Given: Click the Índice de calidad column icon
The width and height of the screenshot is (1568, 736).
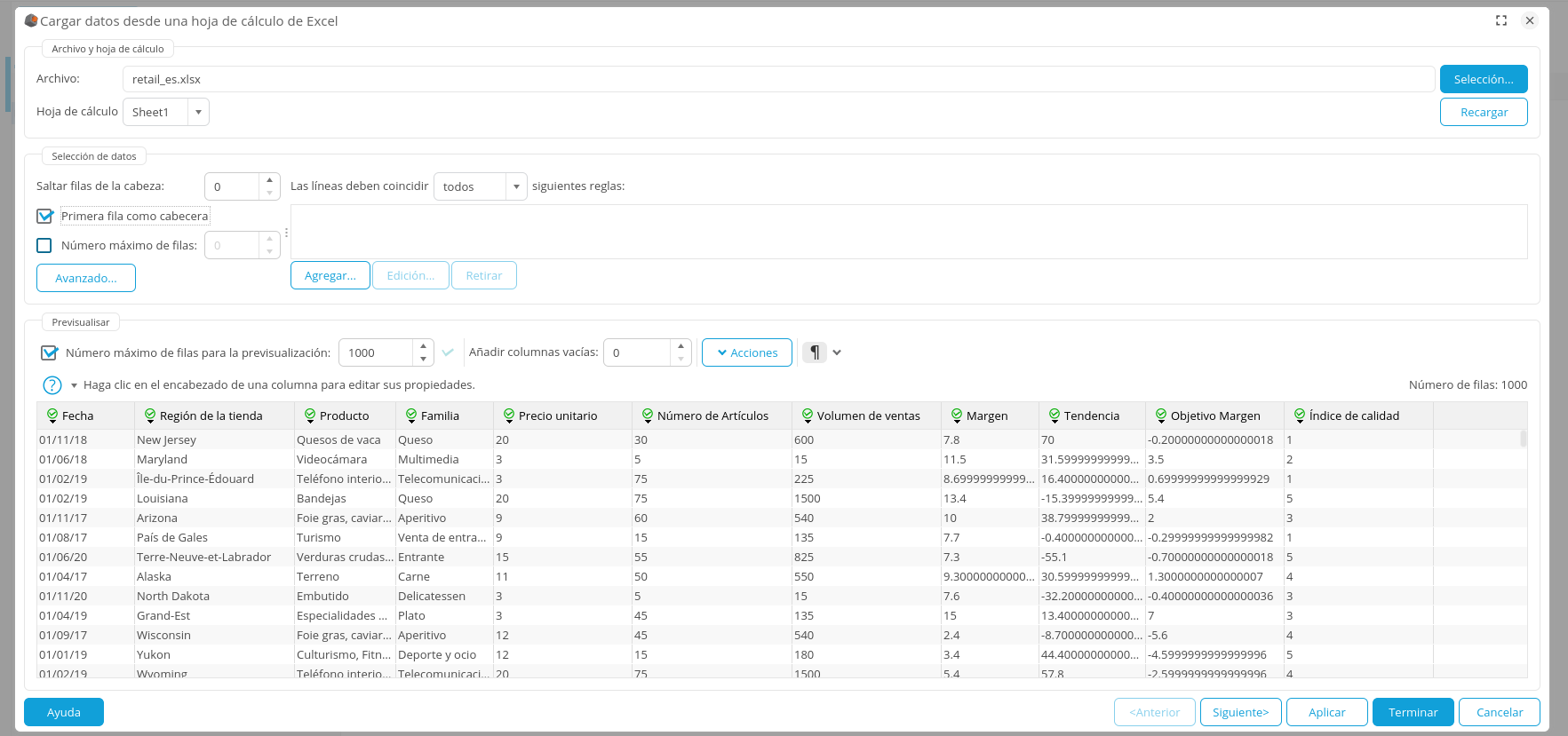Looking at the screenshot, I should (x=1300, y=415).
